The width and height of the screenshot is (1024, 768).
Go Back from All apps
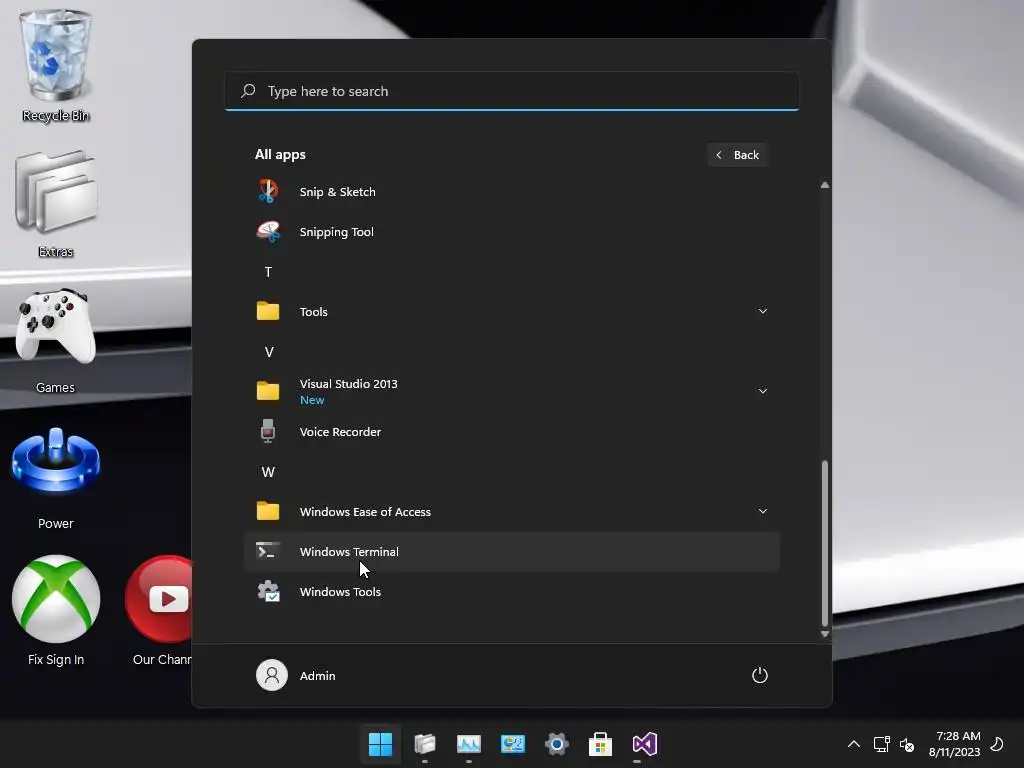click(x=737, y=155)
